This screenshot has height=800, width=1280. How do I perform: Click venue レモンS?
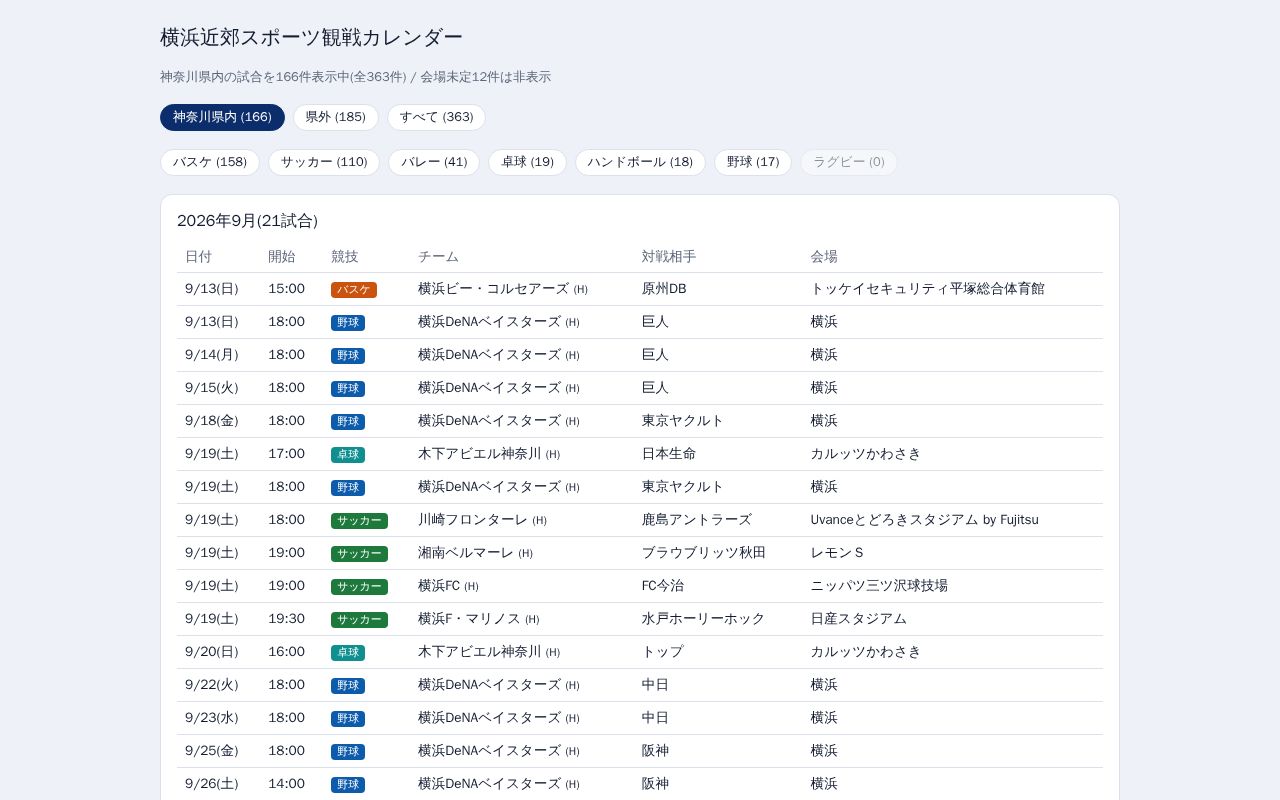pyautogui.click(x=837, y=553)
